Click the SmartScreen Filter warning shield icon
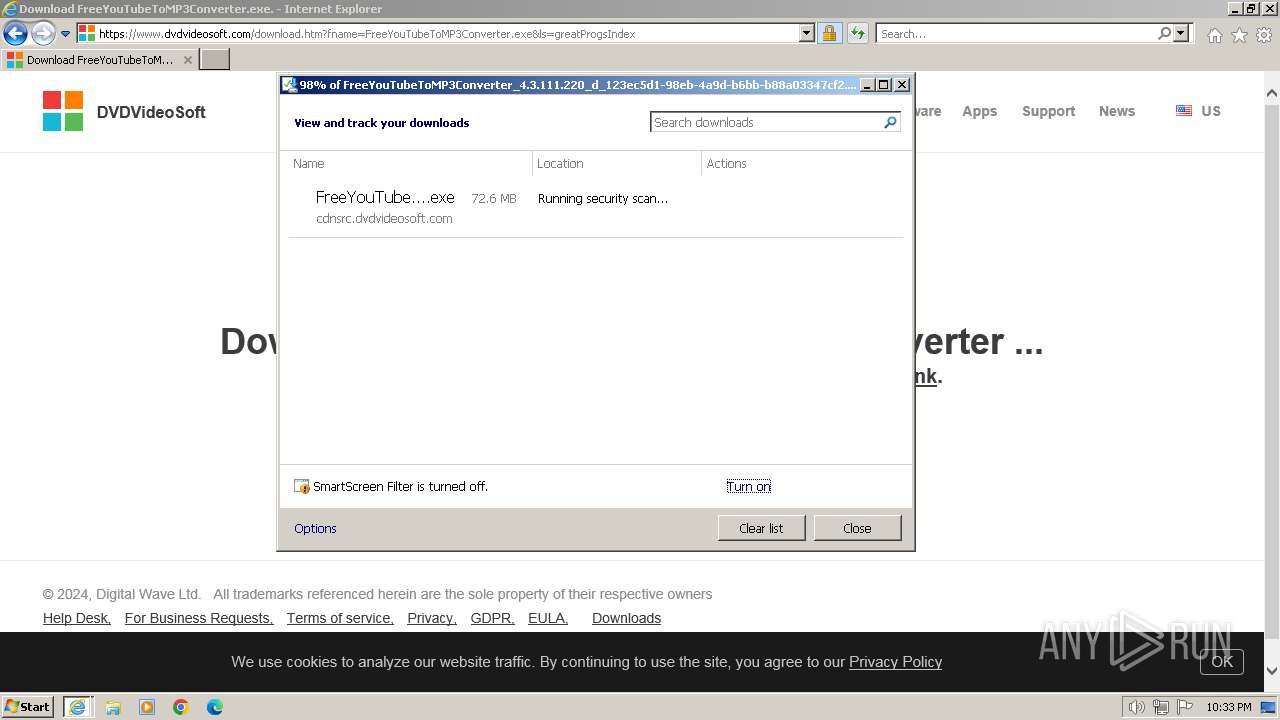 point(302,486)
